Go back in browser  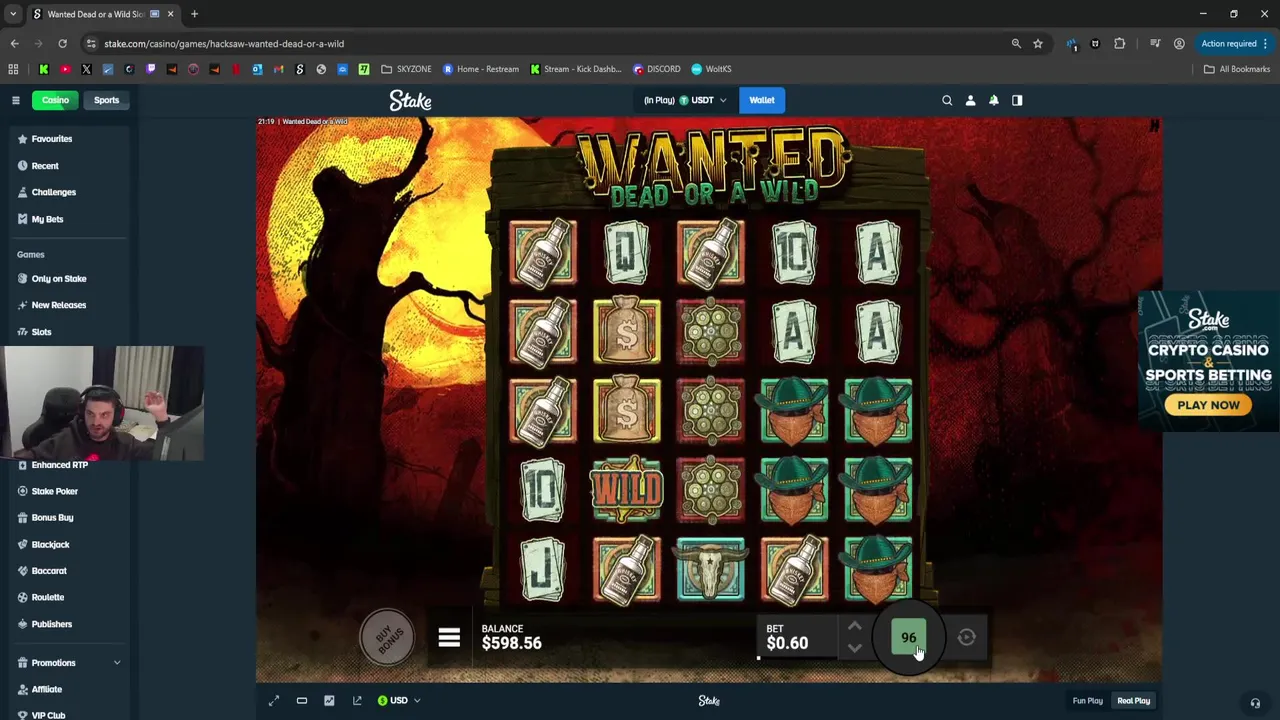[14, 44]
